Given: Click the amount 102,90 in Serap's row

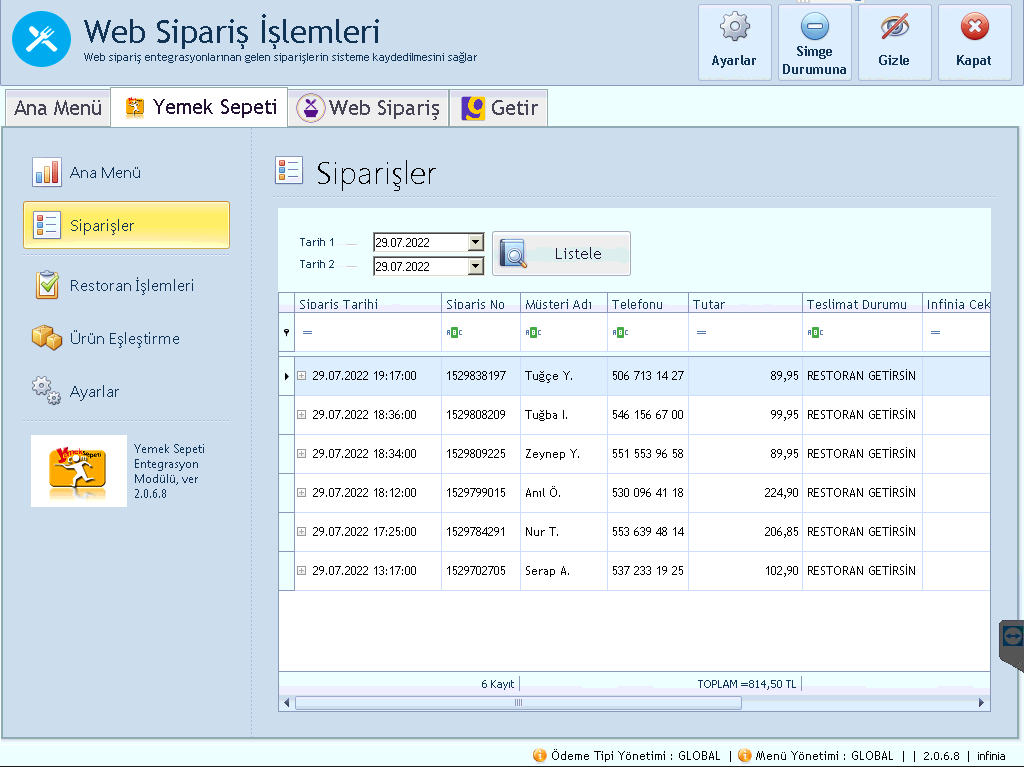Looking at the screenshot, I should (781, 570).
